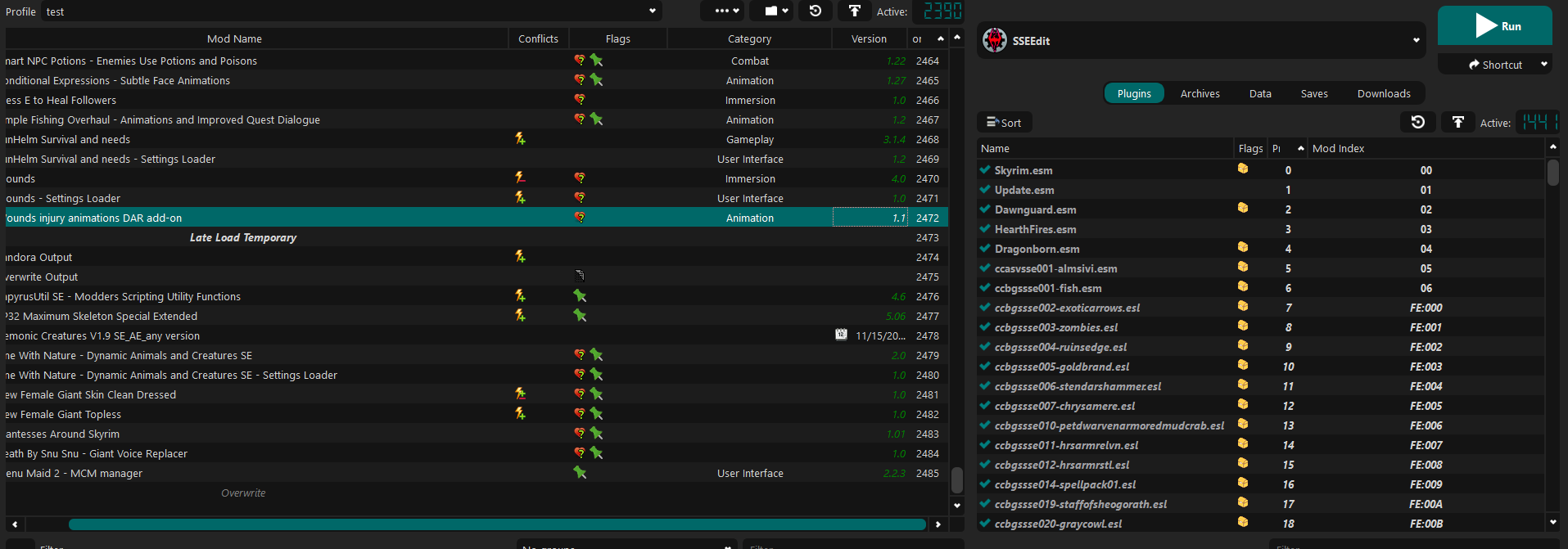Restore mod list backup icon beside folder dropdown

click(816, 11)
